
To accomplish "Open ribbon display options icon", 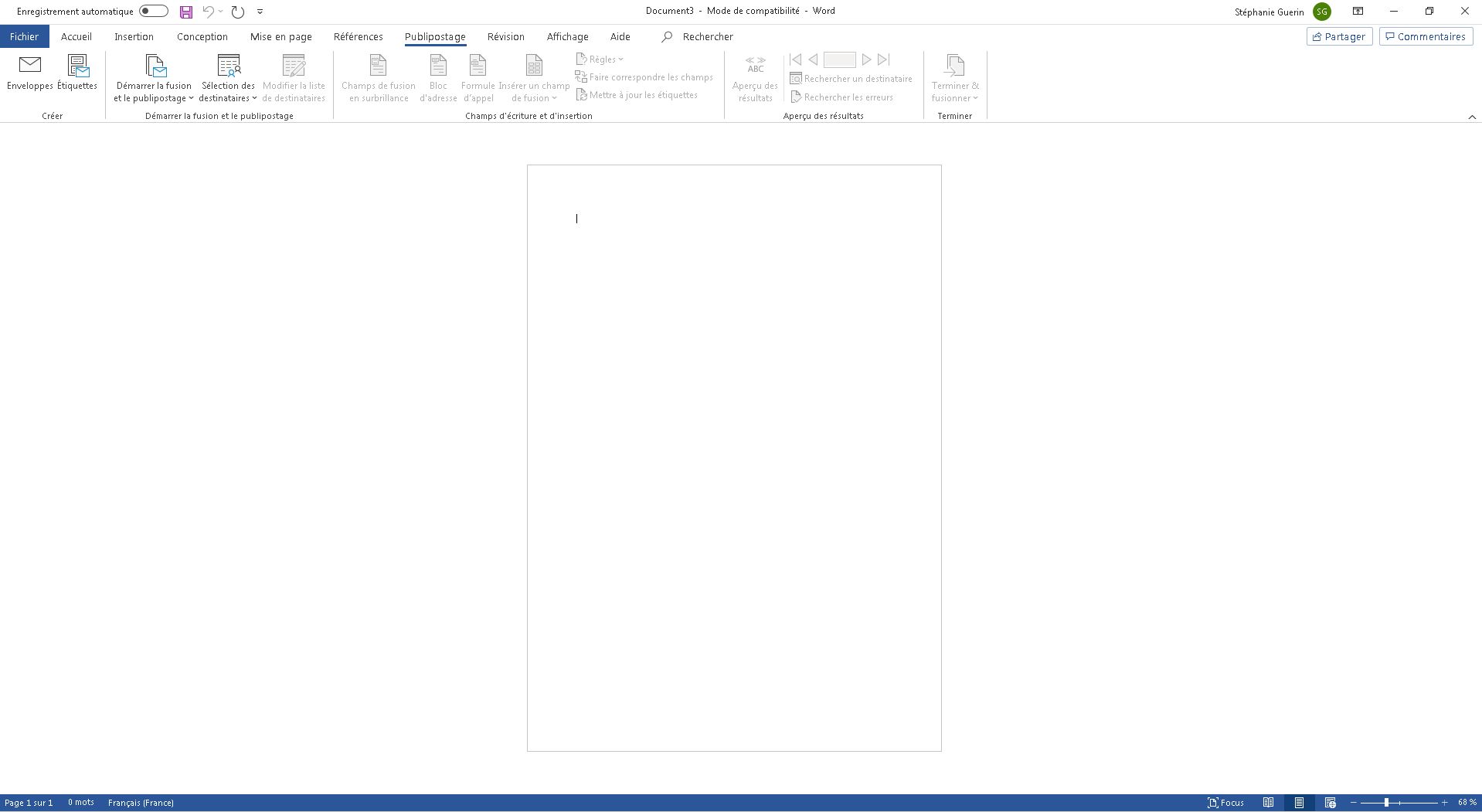I will (x=1358, y=12).
